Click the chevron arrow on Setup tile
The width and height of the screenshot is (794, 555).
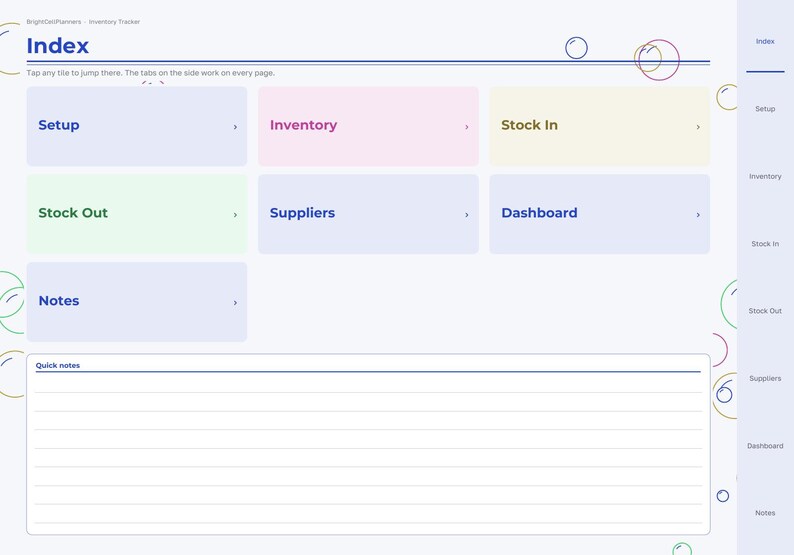point(235,127)
